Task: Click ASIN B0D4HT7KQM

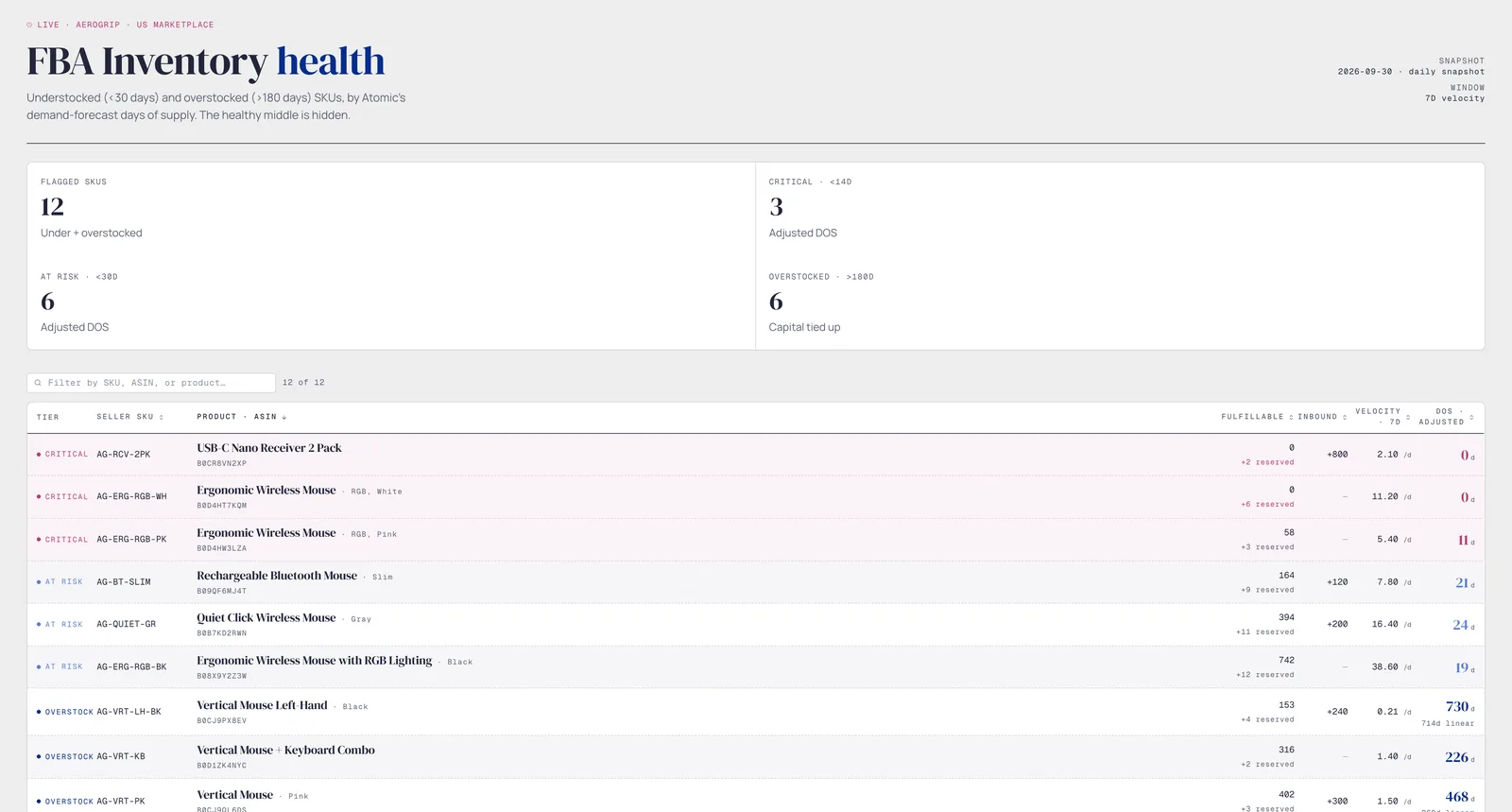Action: (221, 506)
